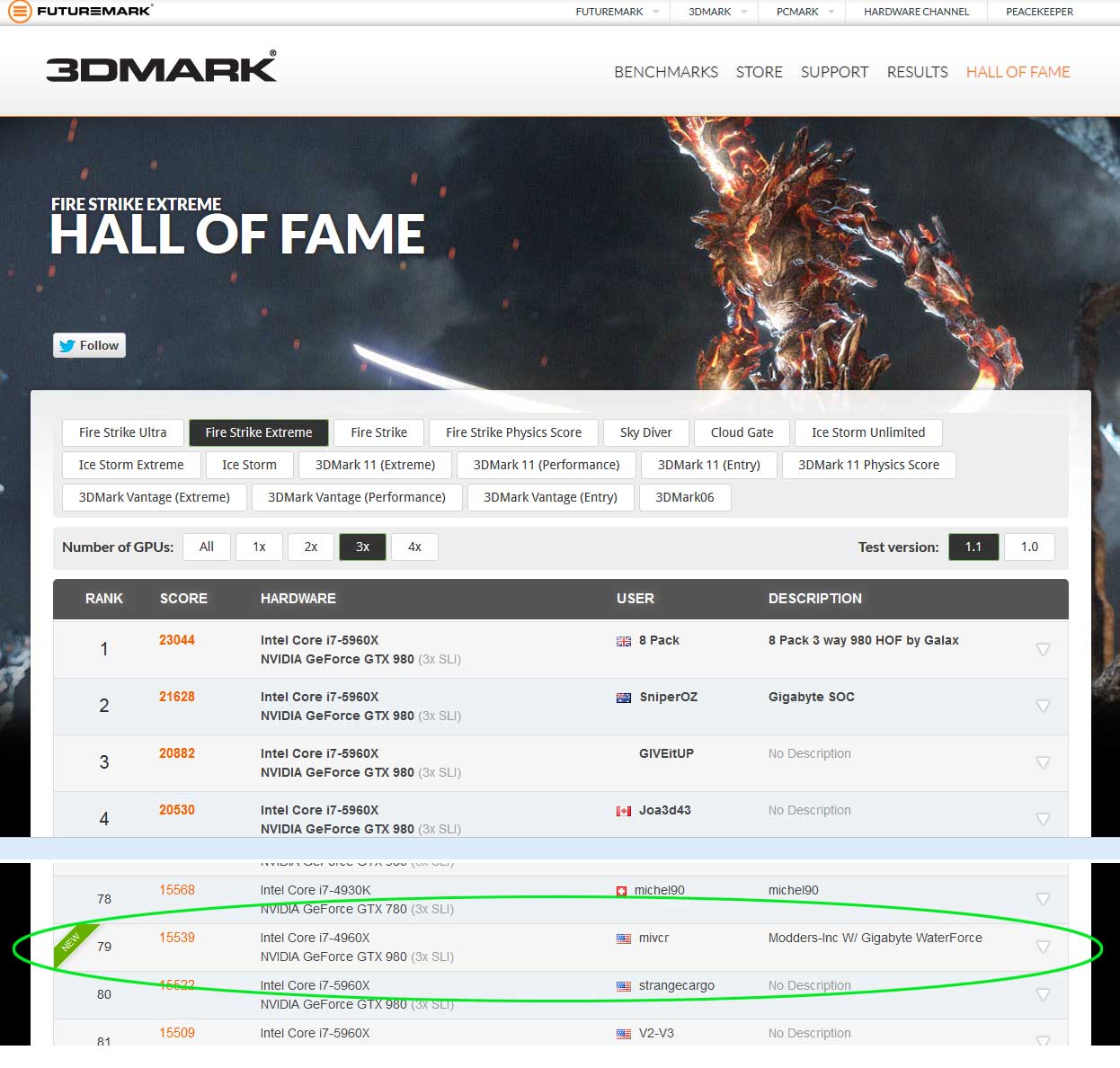Click the Swiss flag beside michel90
This screenshot has width=1120, height=1068.
(x=621, y=891)
